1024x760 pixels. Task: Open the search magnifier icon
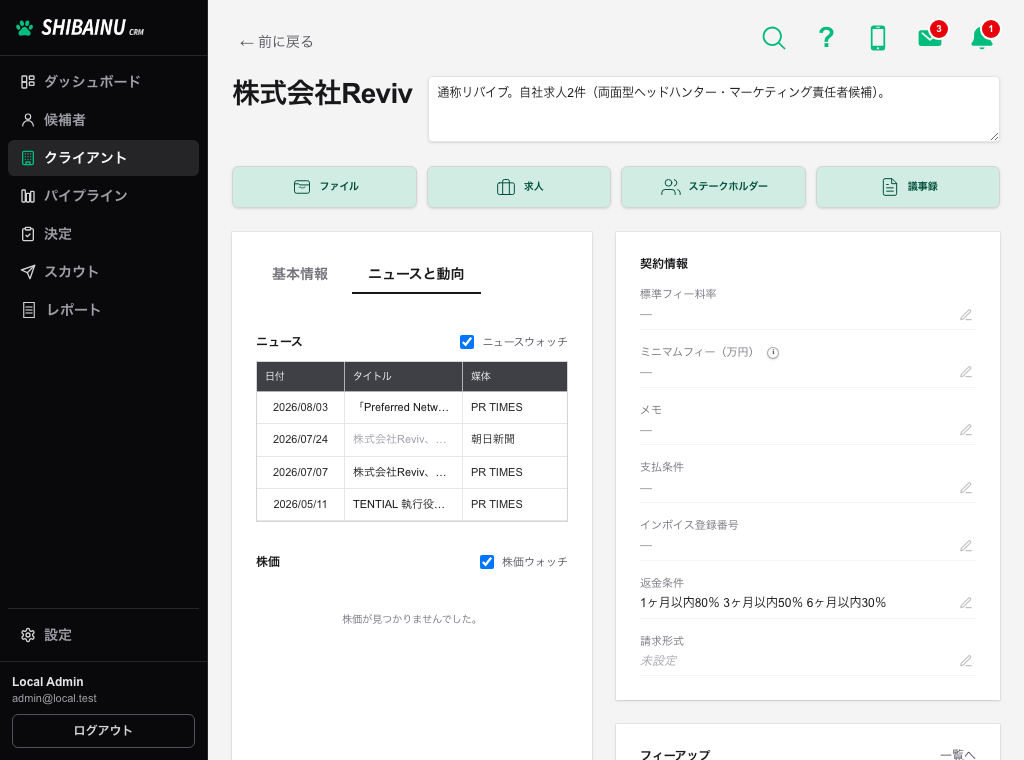click(x=773, y=38)
